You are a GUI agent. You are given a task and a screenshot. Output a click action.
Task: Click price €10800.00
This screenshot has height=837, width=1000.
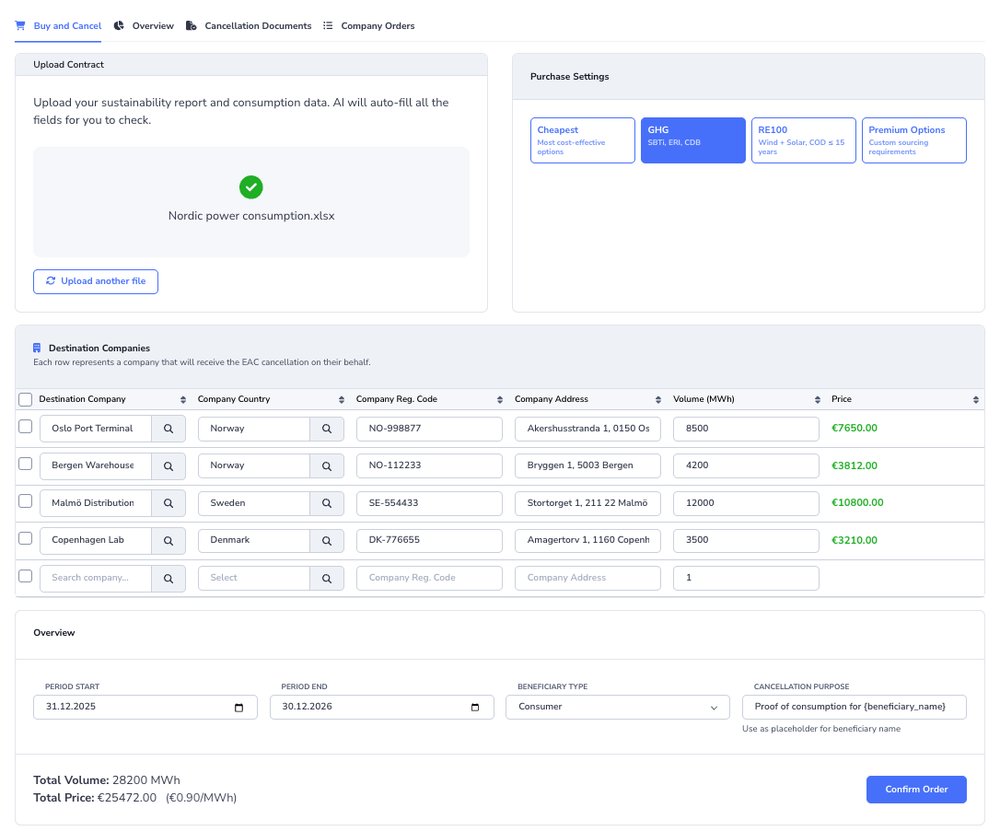click(x=858, y=503)
